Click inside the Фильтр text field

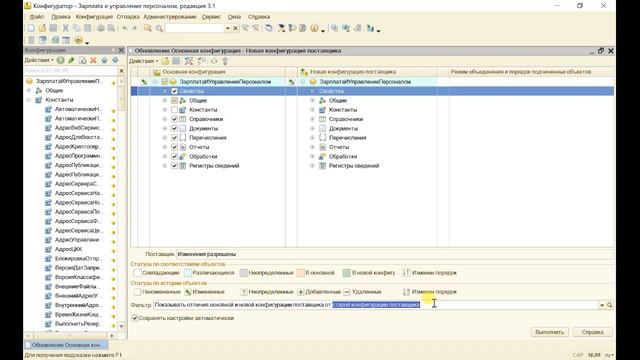click(376, 305)
